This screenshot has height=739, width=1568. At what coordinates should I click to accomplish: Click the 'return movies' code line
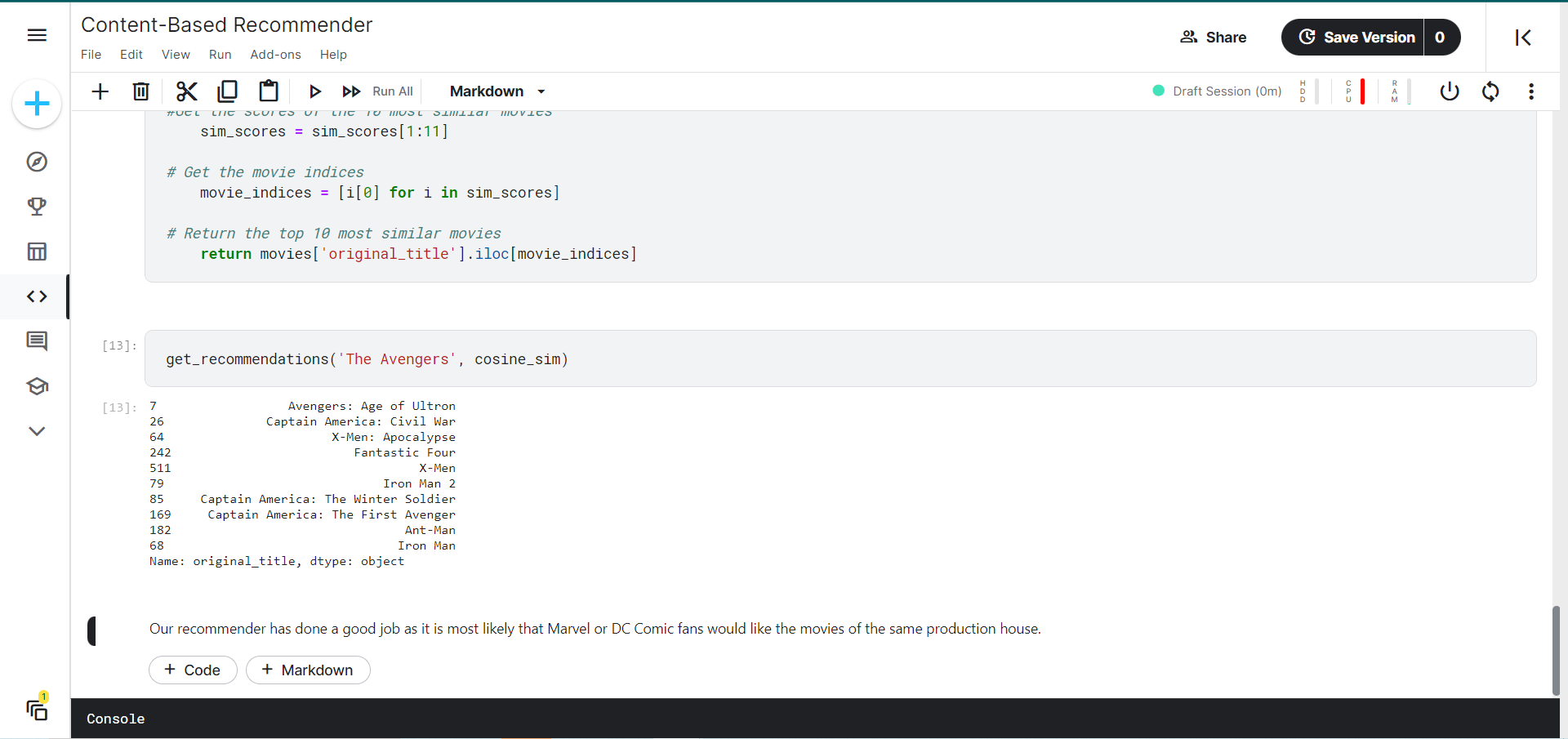(x=419, y=254)
